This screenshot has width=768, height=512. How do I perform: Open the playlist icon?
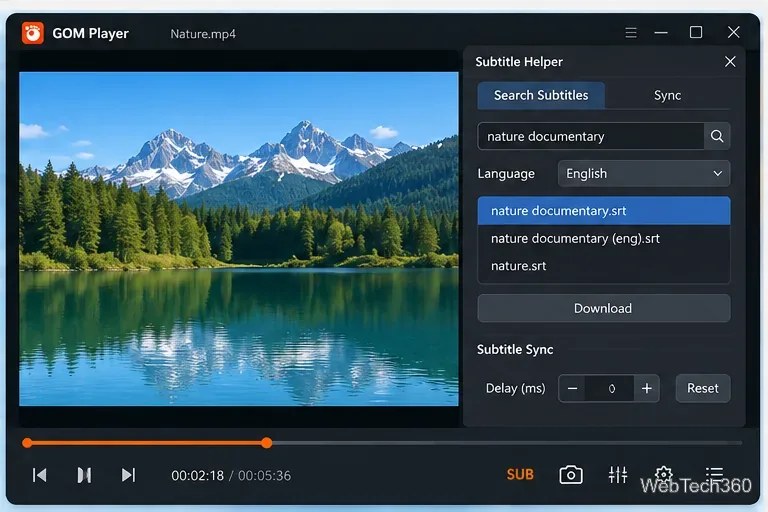(715, 473)
